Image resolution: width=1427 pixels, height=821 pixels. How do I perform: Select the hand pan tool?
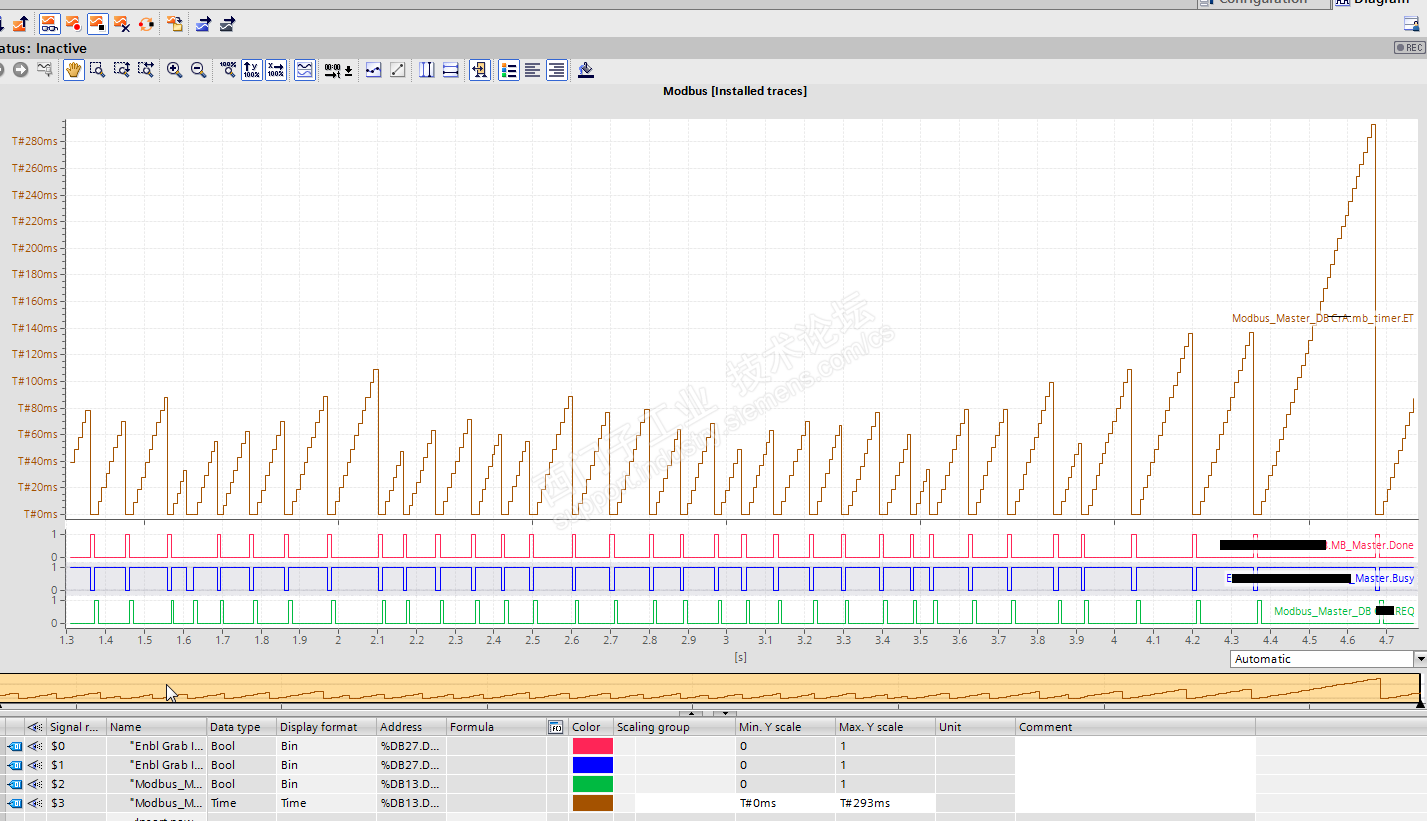pos(73,70)
